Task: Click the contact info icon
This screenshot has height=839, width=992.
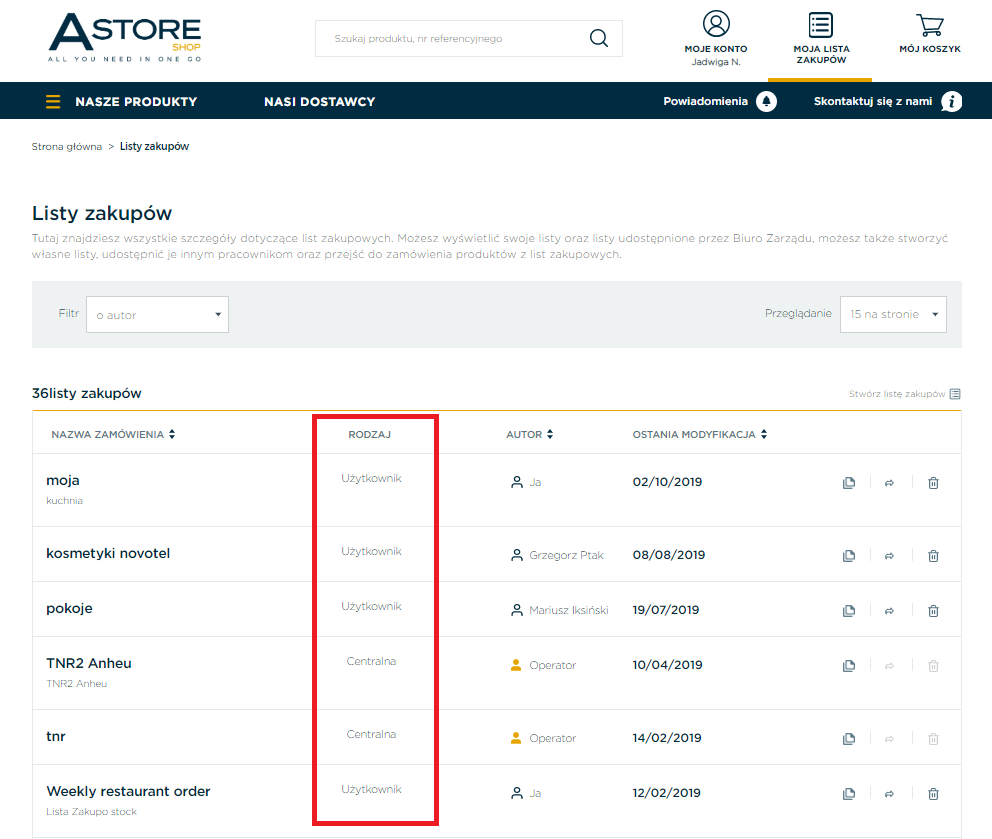Action: (951, 101)
